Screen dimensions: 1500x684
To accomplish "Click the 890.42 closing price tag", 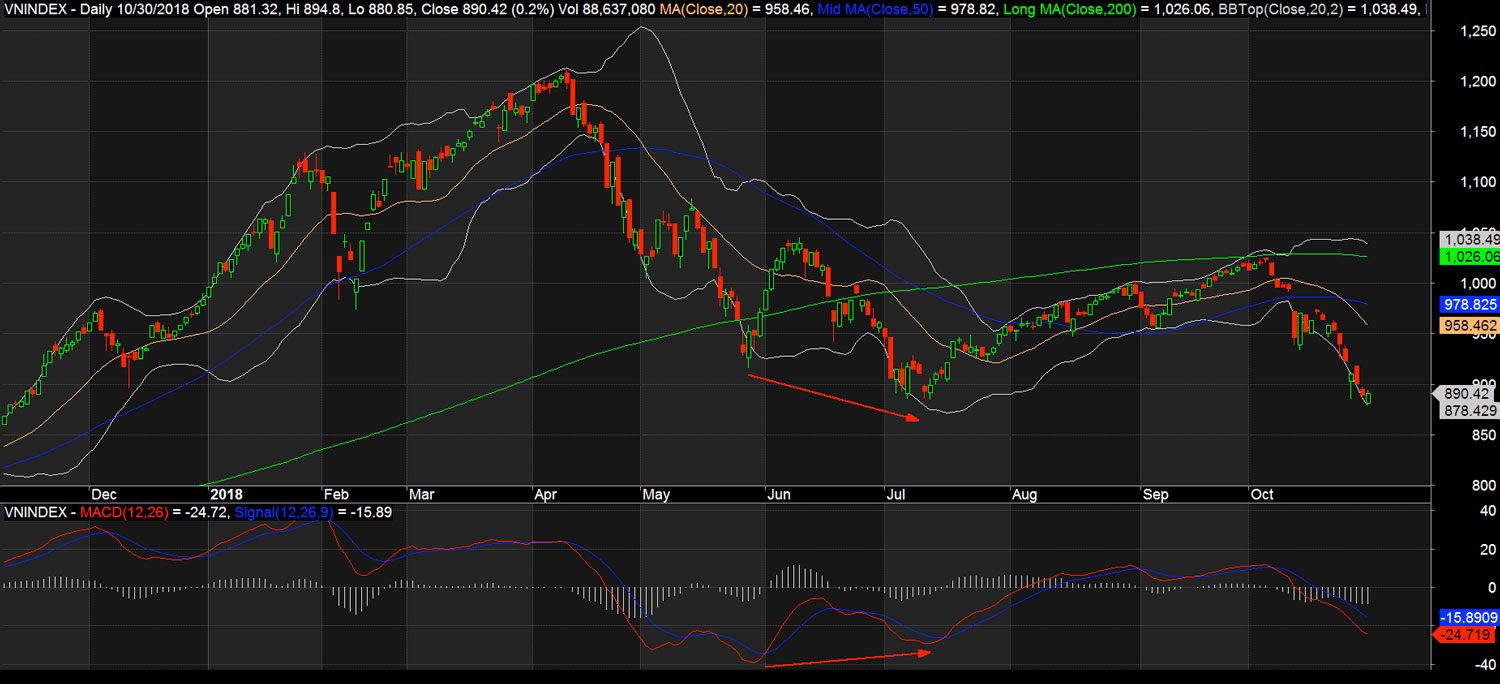I will [1466, 394].
